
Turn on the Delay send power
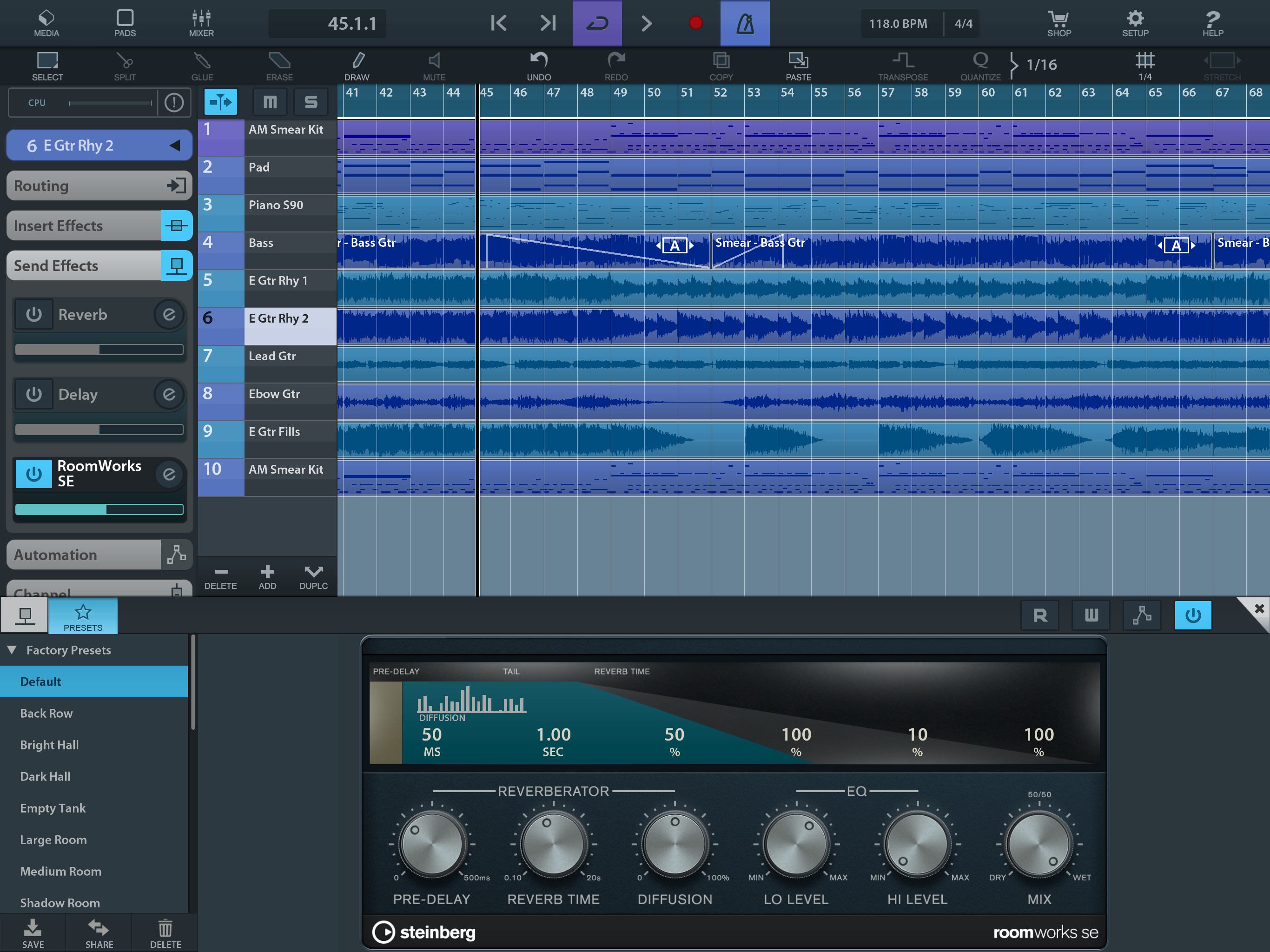[33, 394]
